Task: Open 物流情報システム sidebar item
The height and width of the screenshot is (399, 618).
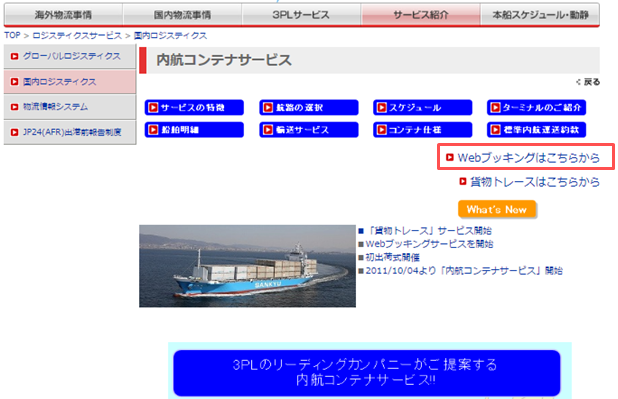Action: [70, 107]
